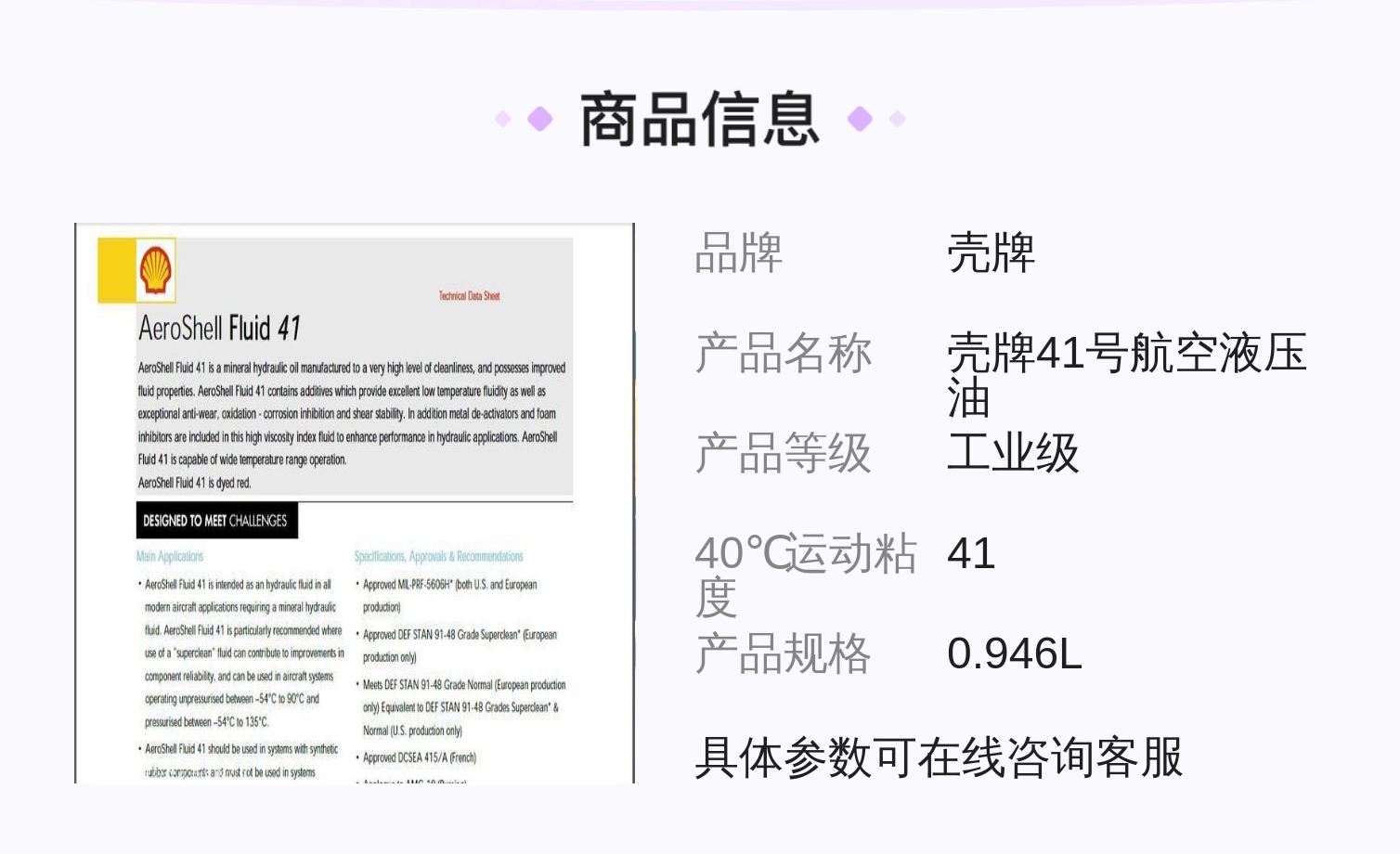
Task: Select the specification value 0.946L
Action: [1015, 653]
